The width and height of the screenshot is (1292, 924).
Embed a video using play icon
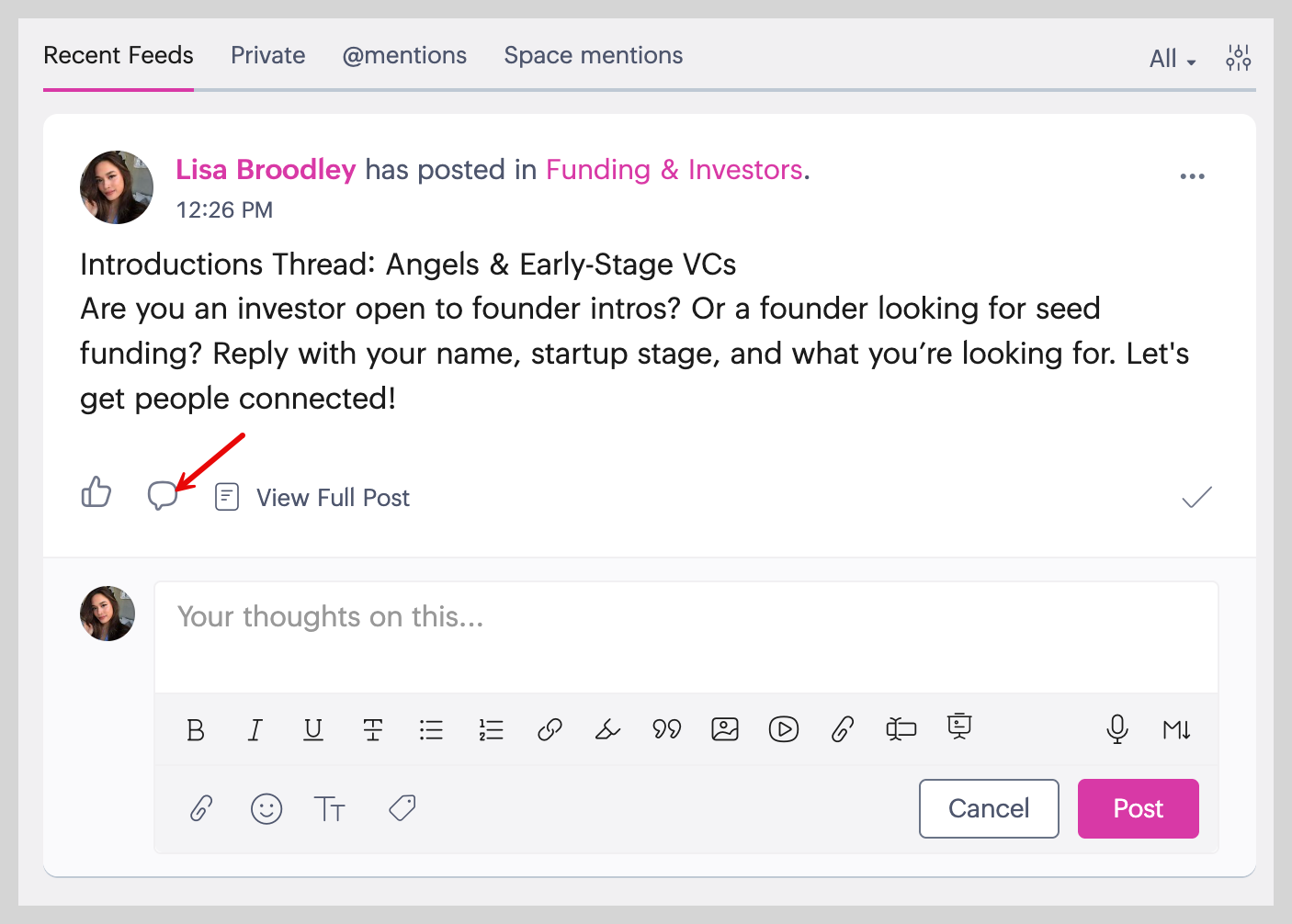784,730
